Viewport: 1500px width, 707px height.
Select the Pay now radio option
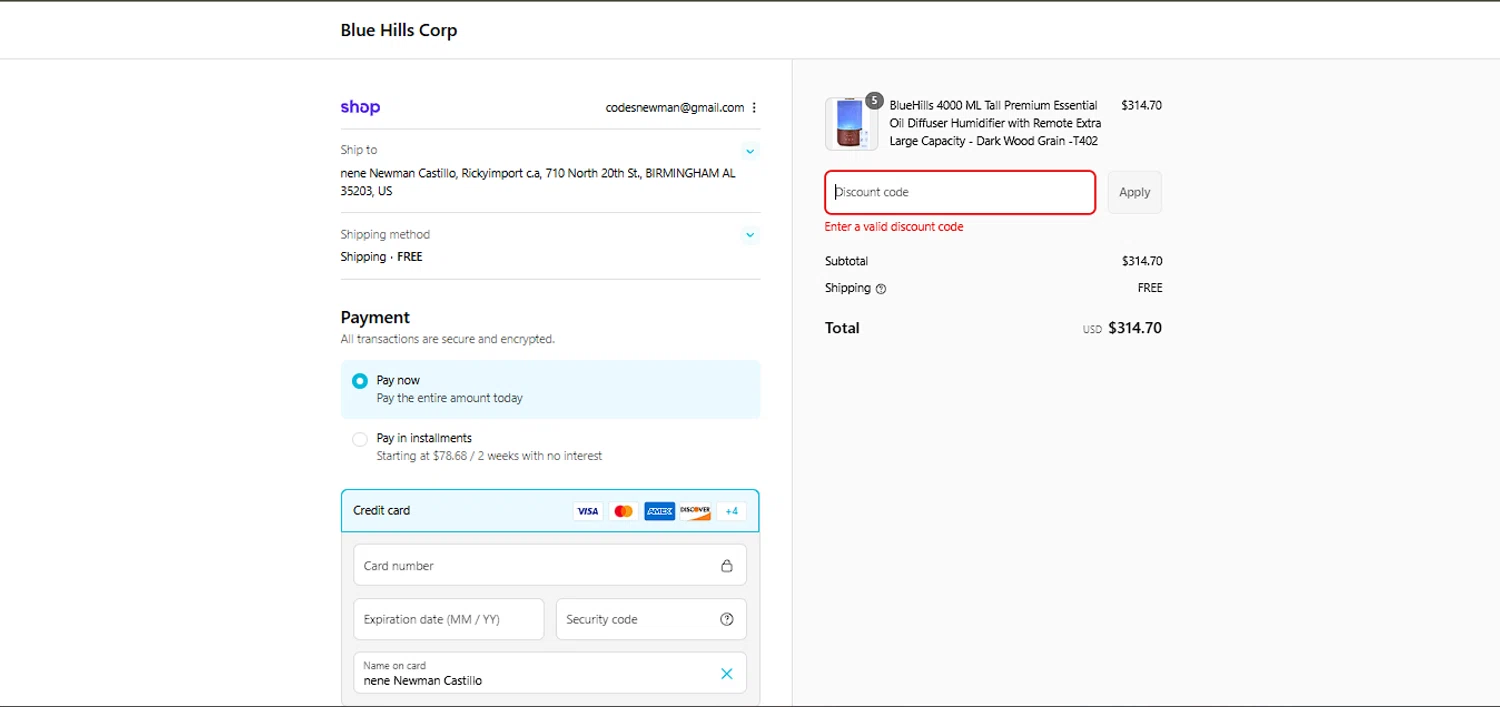click(x=360, y=381)
